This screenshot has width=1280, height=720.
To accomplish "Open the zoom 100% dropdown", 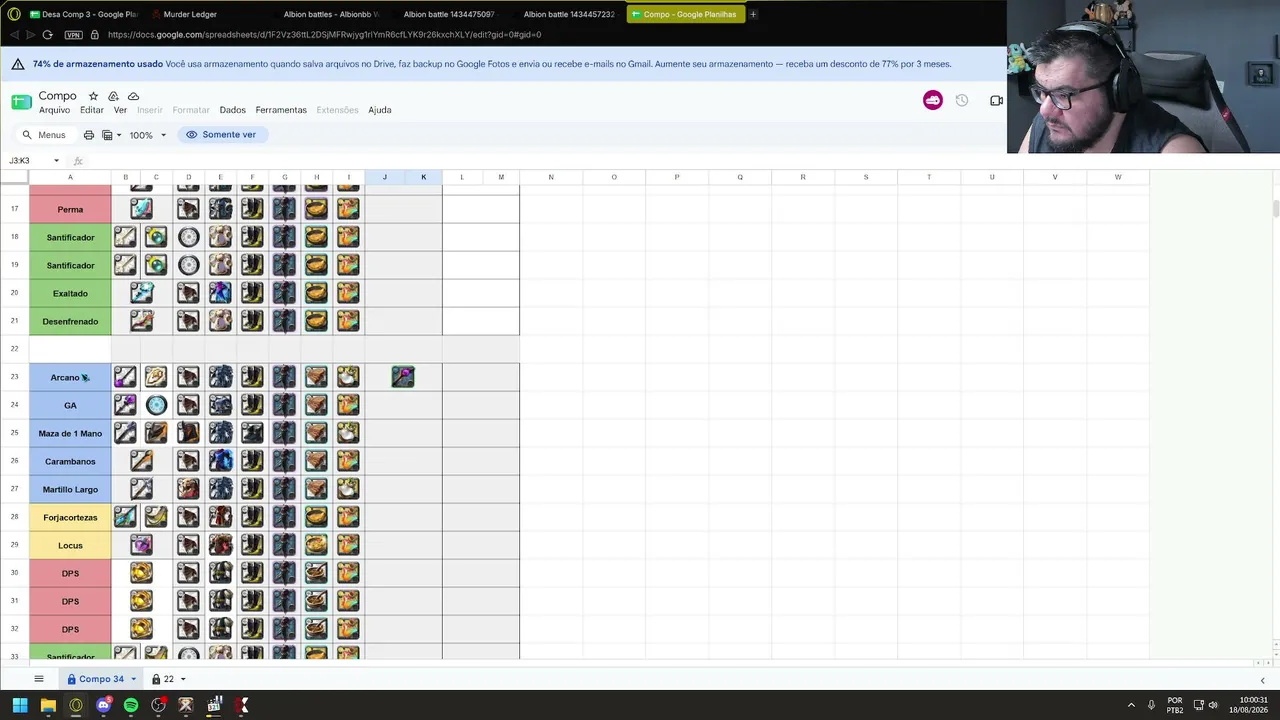I will pos(147,135).
